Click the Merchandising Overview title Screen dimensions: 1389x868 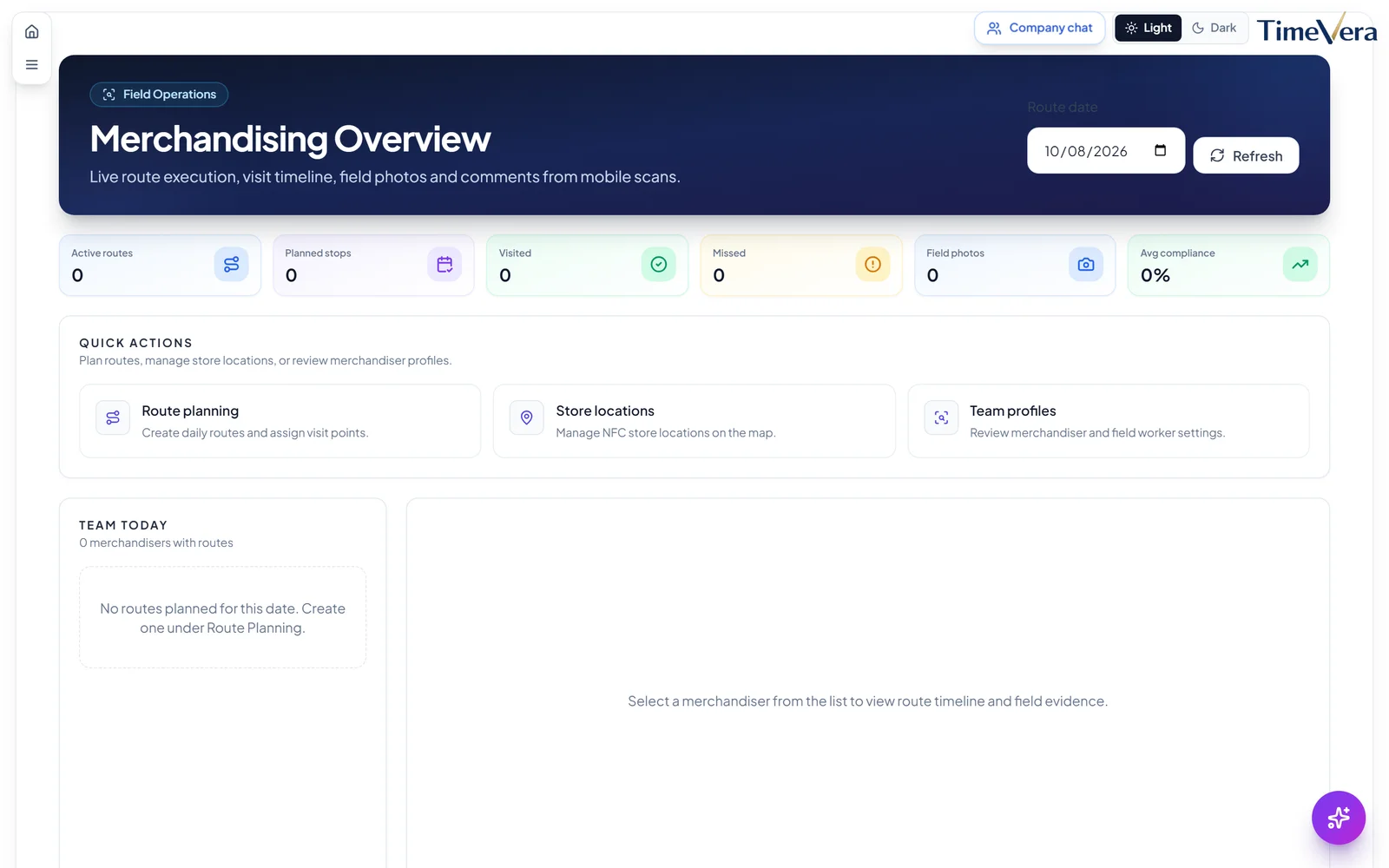click(x=290, y=139)
